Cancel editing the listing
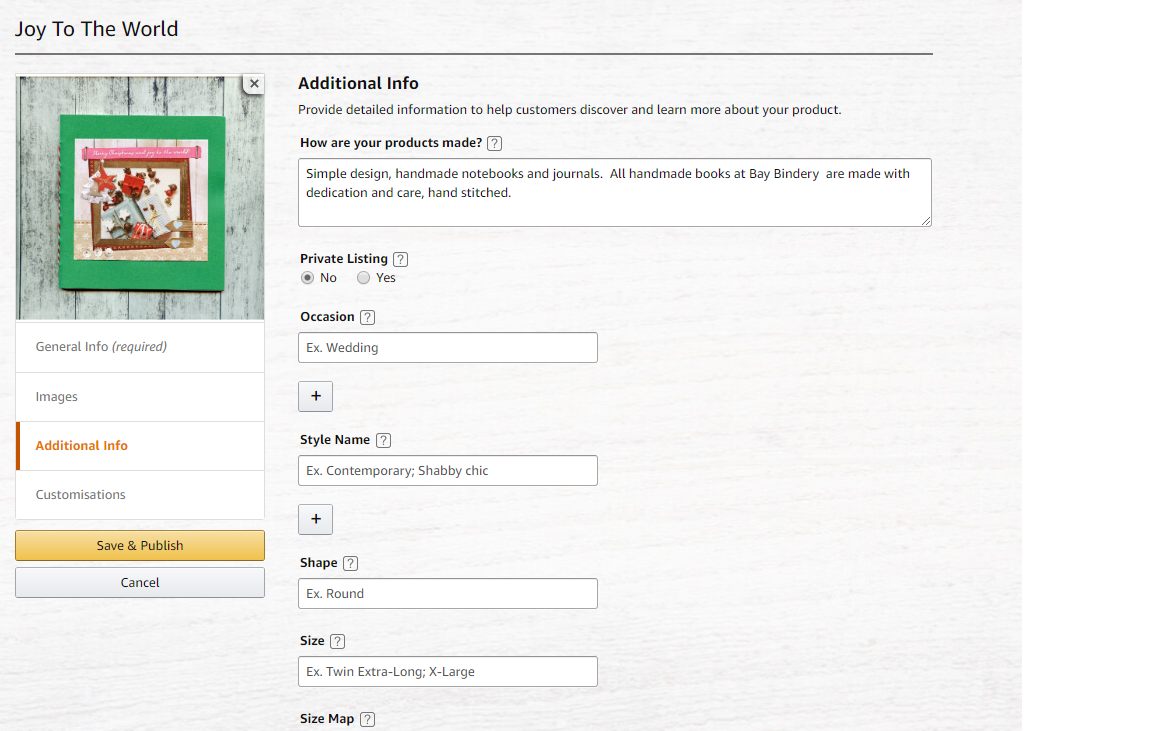The height and width of the screenshot is (731, 1152). pos(140,582)
